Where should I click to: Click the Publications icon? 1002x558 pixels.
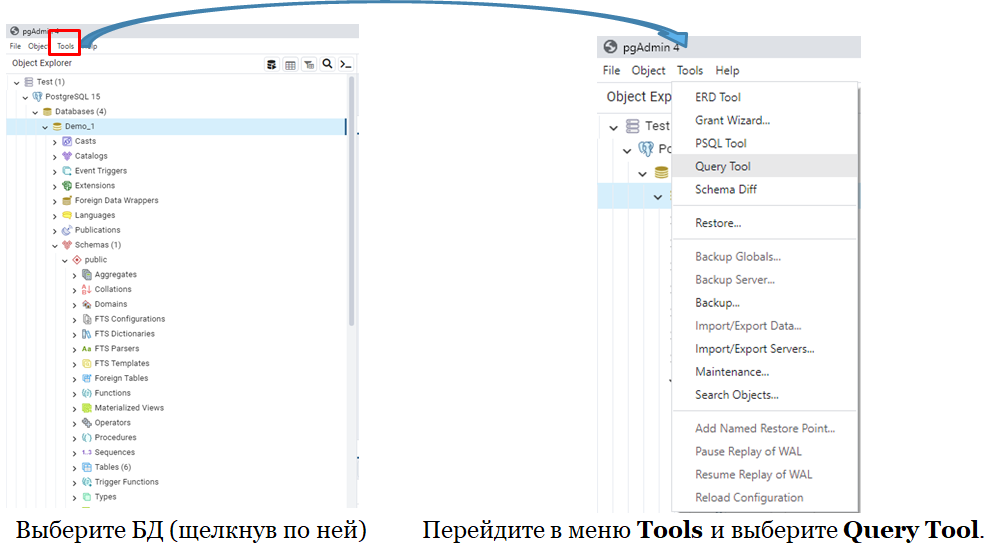click(x=66, y=230)
